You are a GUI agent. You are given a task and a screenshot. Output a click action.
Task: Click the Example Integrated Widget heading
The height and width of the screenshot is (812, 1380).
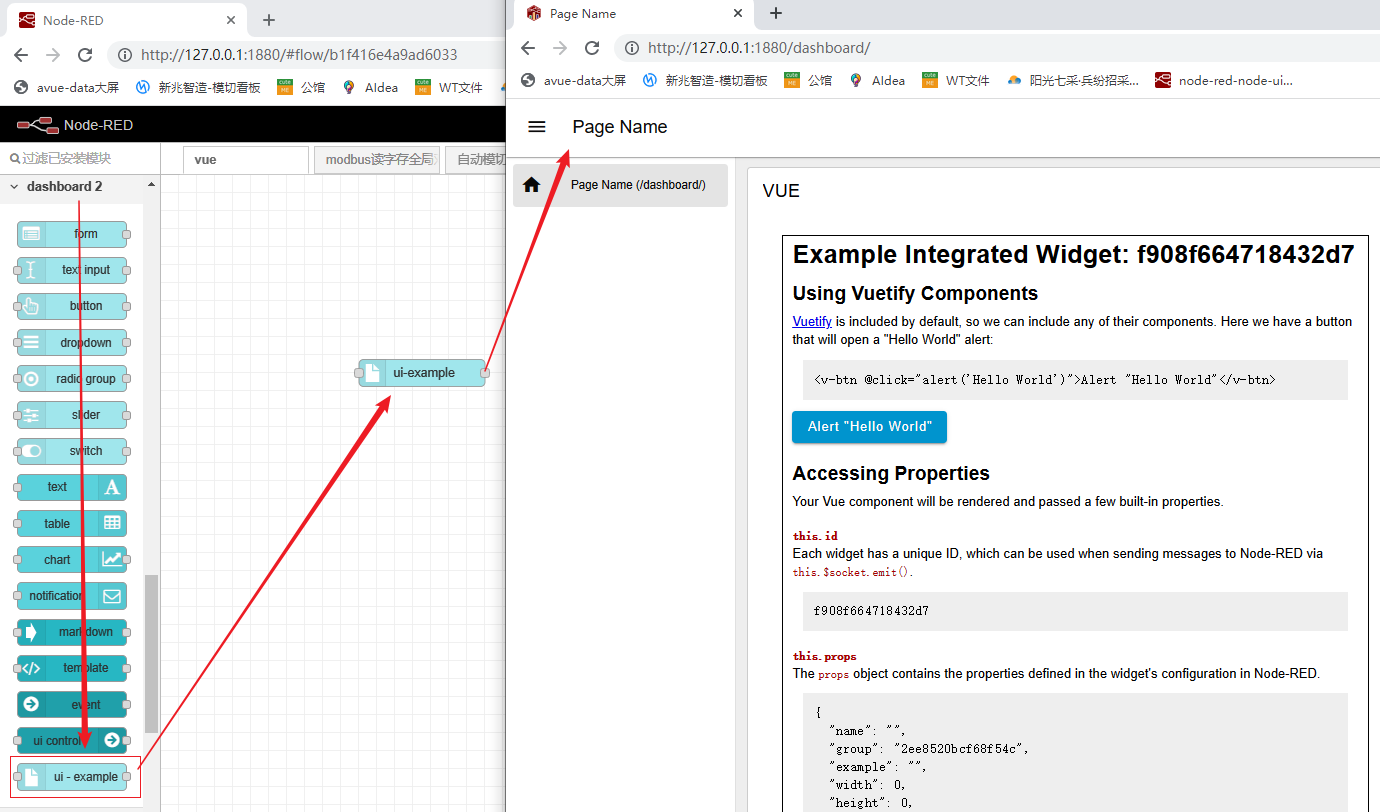(1073, 255)
